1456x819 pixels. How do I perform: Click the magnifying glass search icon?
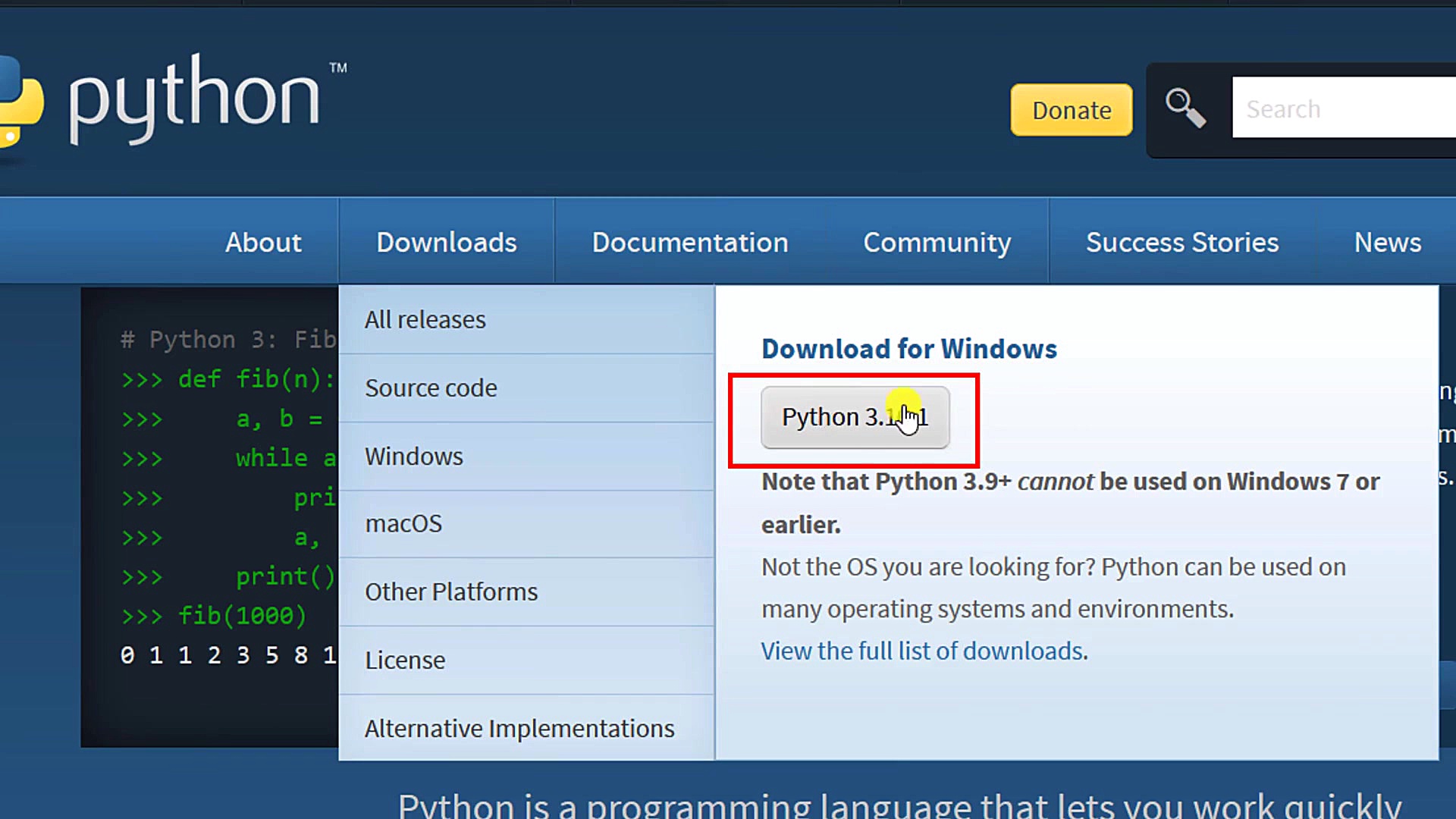tap(1185, 108)
